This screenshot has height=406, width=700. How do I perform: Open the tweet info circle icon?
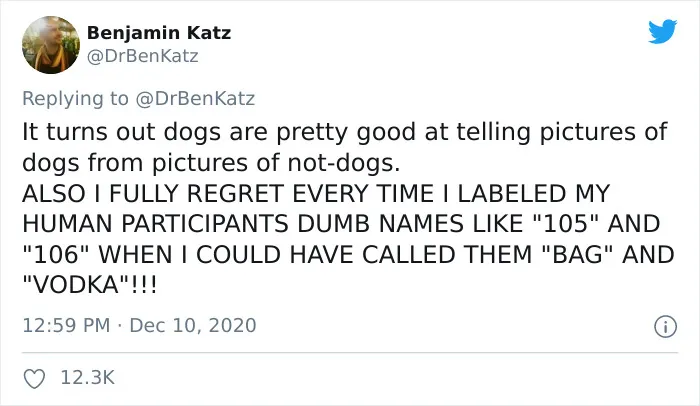[665, 326]
